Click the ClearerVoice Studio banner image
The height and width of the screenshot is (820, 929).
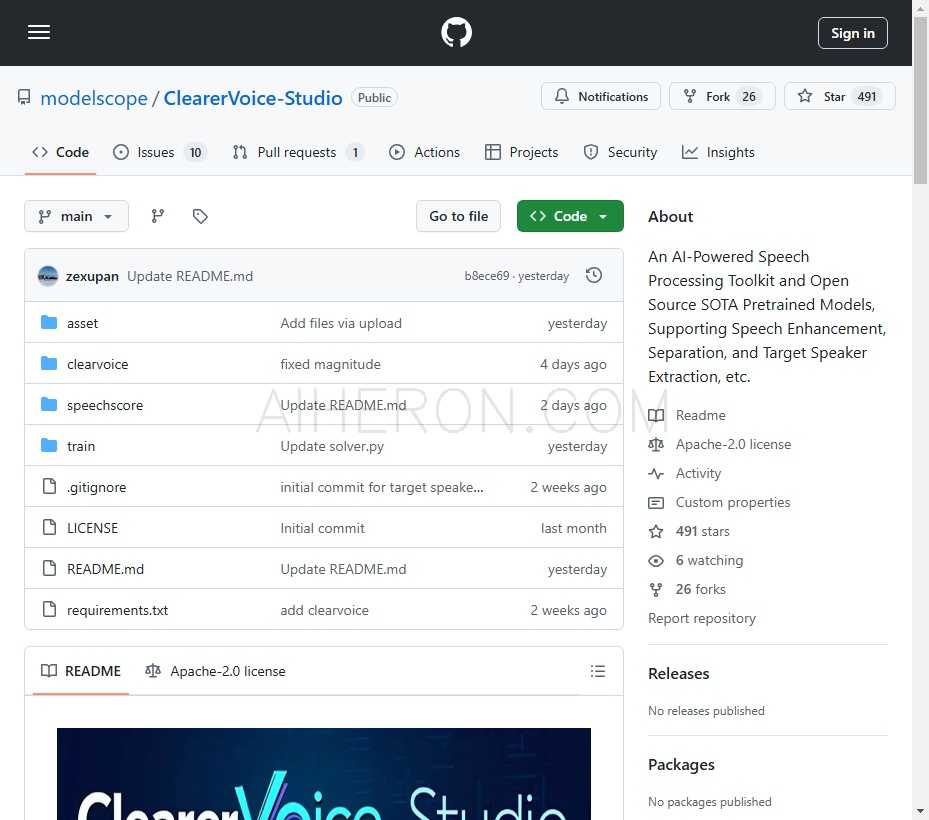pyautogui.click(x=323, y=774)
